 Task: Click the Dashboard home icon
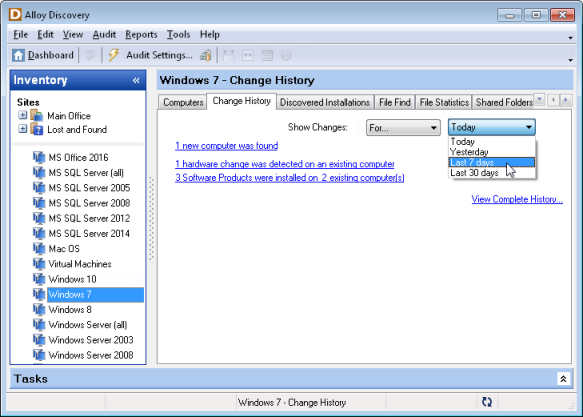[x=18, y=55]
